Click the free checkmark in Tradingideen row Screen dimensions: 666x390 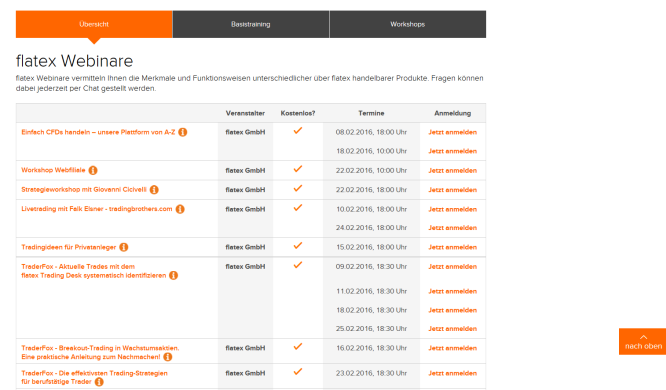point(298,246)
